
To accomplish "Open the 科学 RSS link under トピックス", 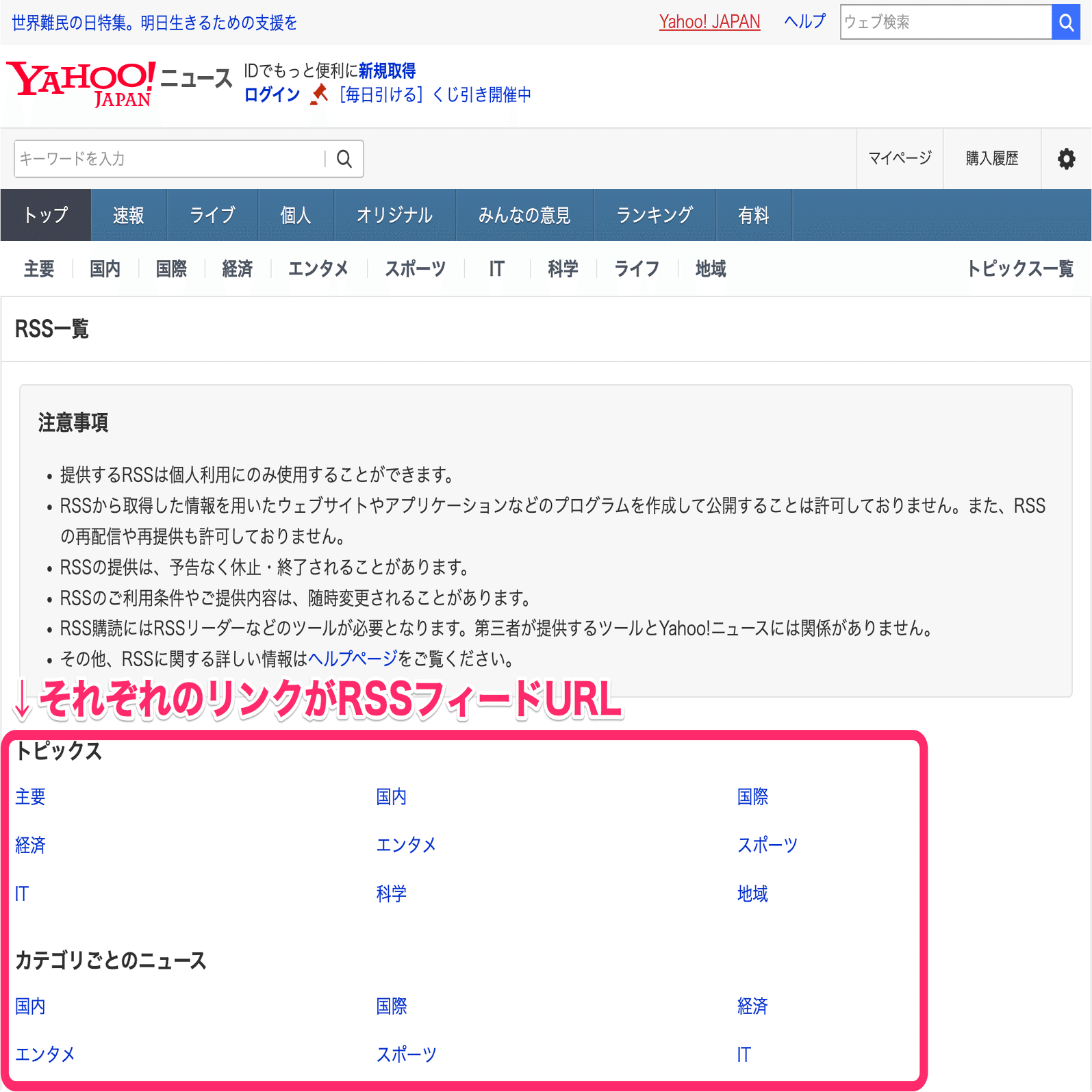I will [x=392, y=893].
